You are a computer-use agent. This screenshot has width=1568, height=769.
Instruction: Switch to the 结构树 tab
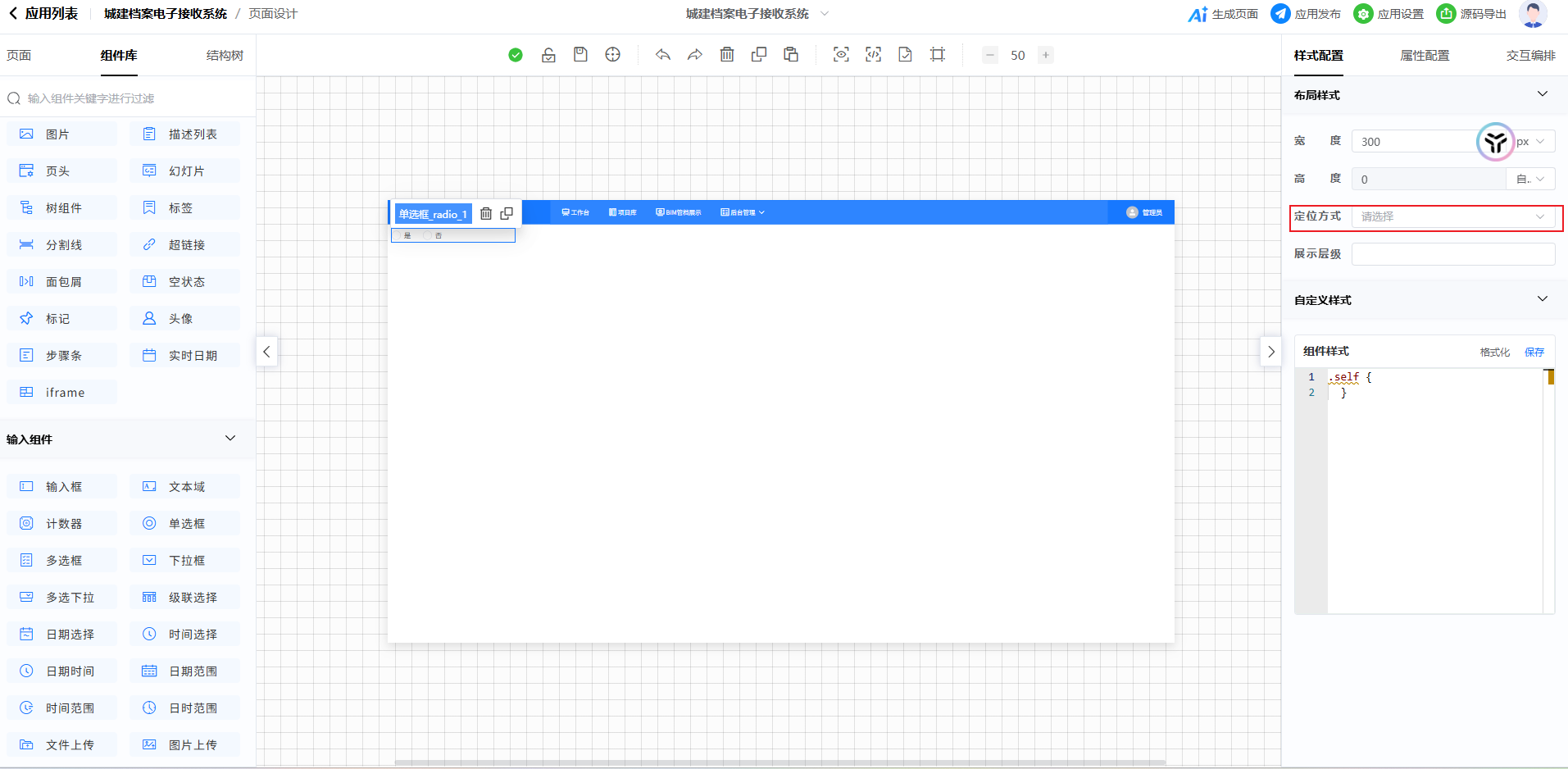225,56
